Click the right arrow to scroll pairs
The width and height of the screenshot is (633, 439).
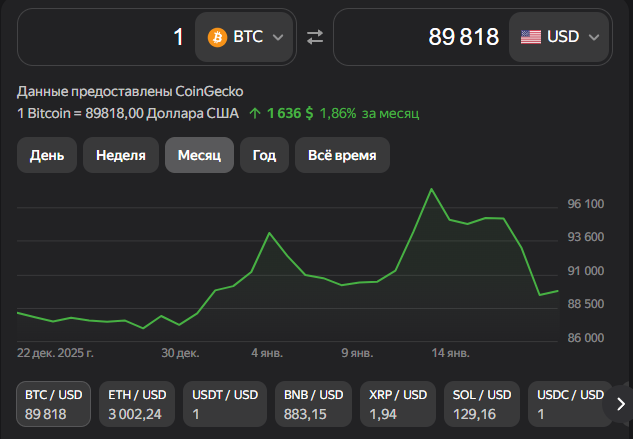click(x=620, y=404)
